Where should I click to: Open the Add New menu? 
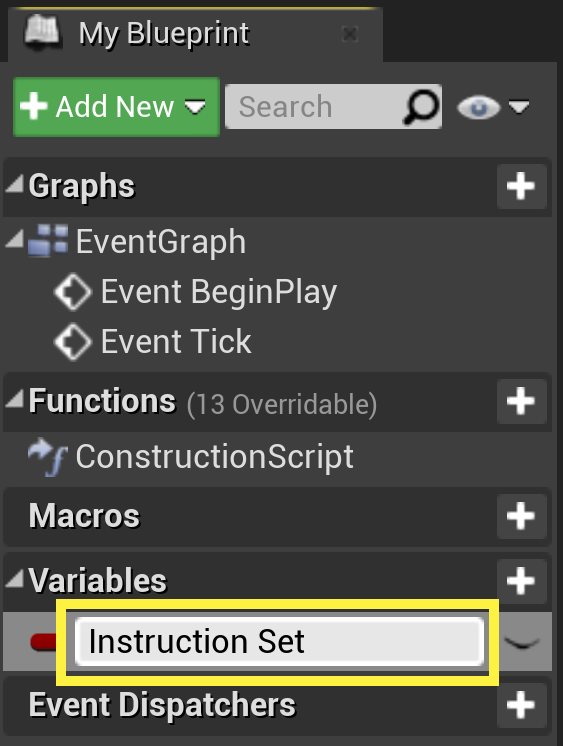click(117, 107)
